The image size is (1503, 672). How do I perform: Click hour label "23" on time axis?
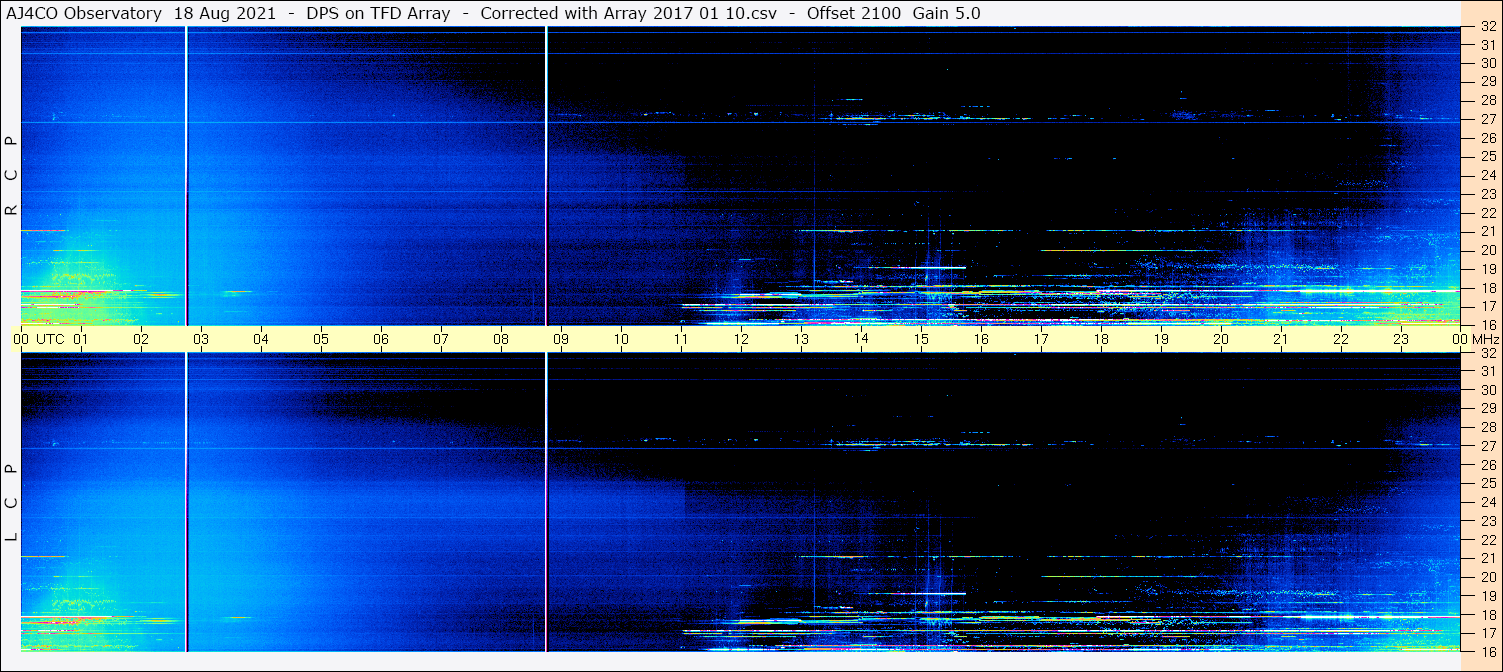[x=1401, y=339]
